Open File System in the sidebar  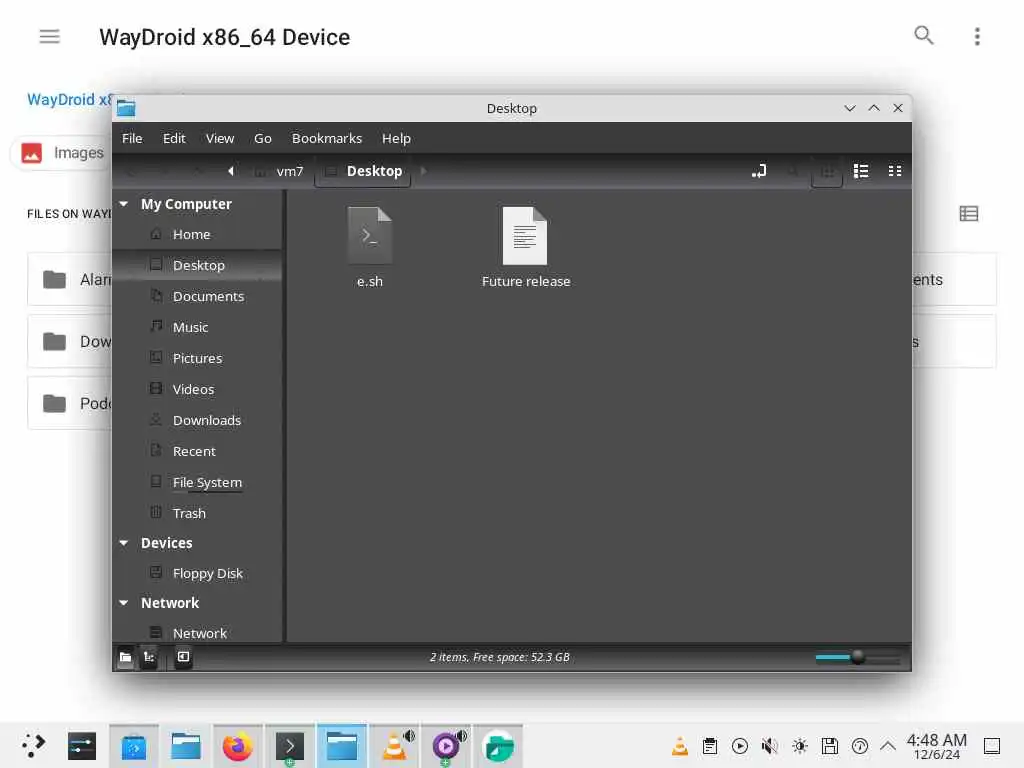coord(198,483)
